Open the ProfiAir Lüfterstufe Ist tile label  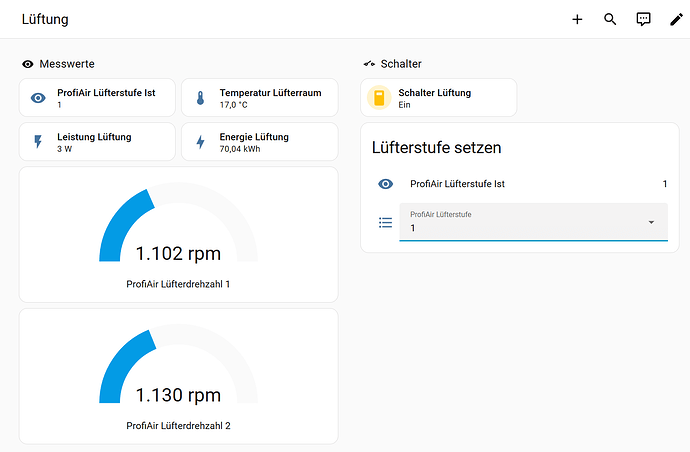106,93
